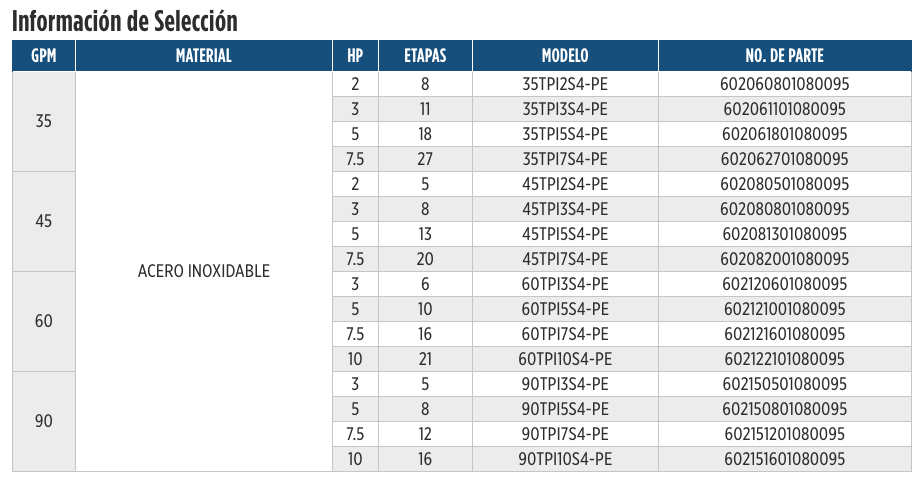Select the ACERO INOXIDABLE cell
Screen dimensions: 922x482
pyautogui.click(x=203, y=272)
